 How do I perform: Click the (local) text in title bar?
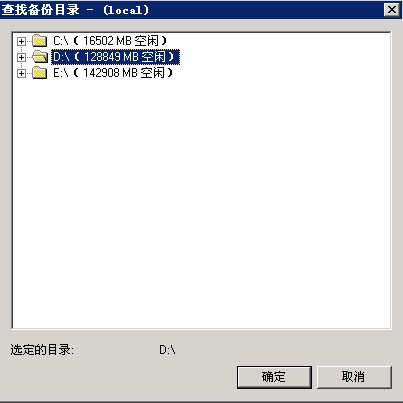click(126, 10)
